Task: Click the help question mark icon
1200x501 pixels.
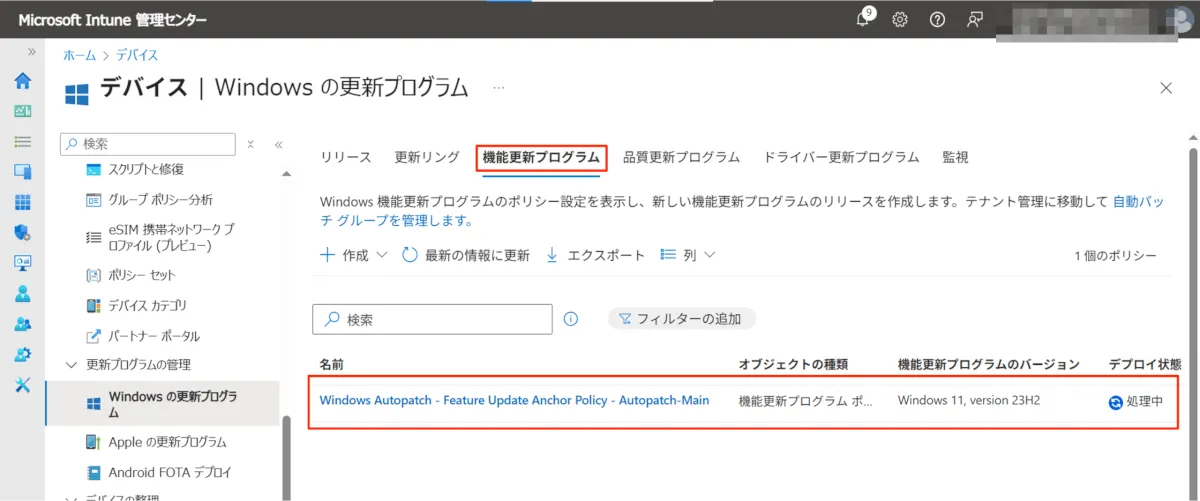Action: (x=937, y=19)
